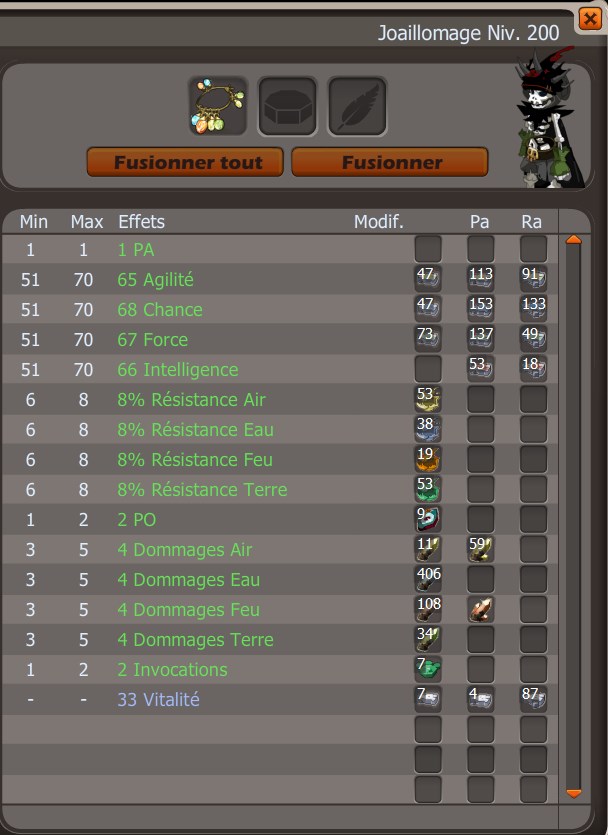This screenshot has height=835, width=608.
Task: Select the PO rune showing 9
Action: coord(428,519)
